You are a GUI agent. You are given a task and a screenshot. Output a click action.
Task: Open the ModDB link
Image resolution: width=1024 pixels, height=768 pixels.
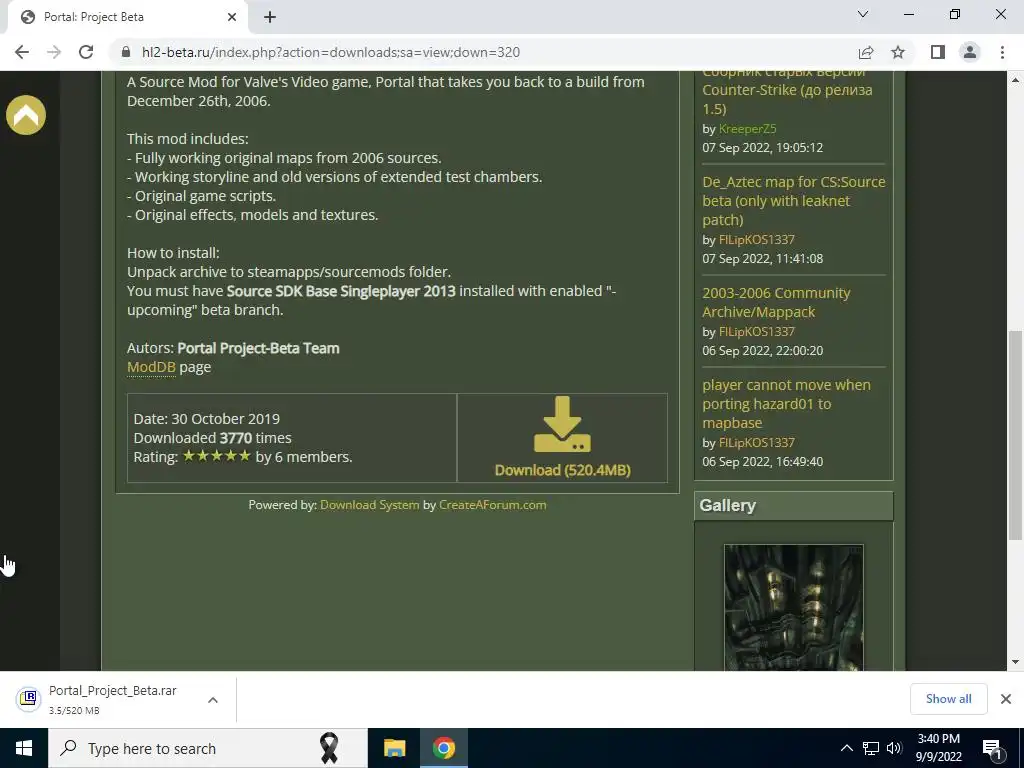tap(152, 367)
